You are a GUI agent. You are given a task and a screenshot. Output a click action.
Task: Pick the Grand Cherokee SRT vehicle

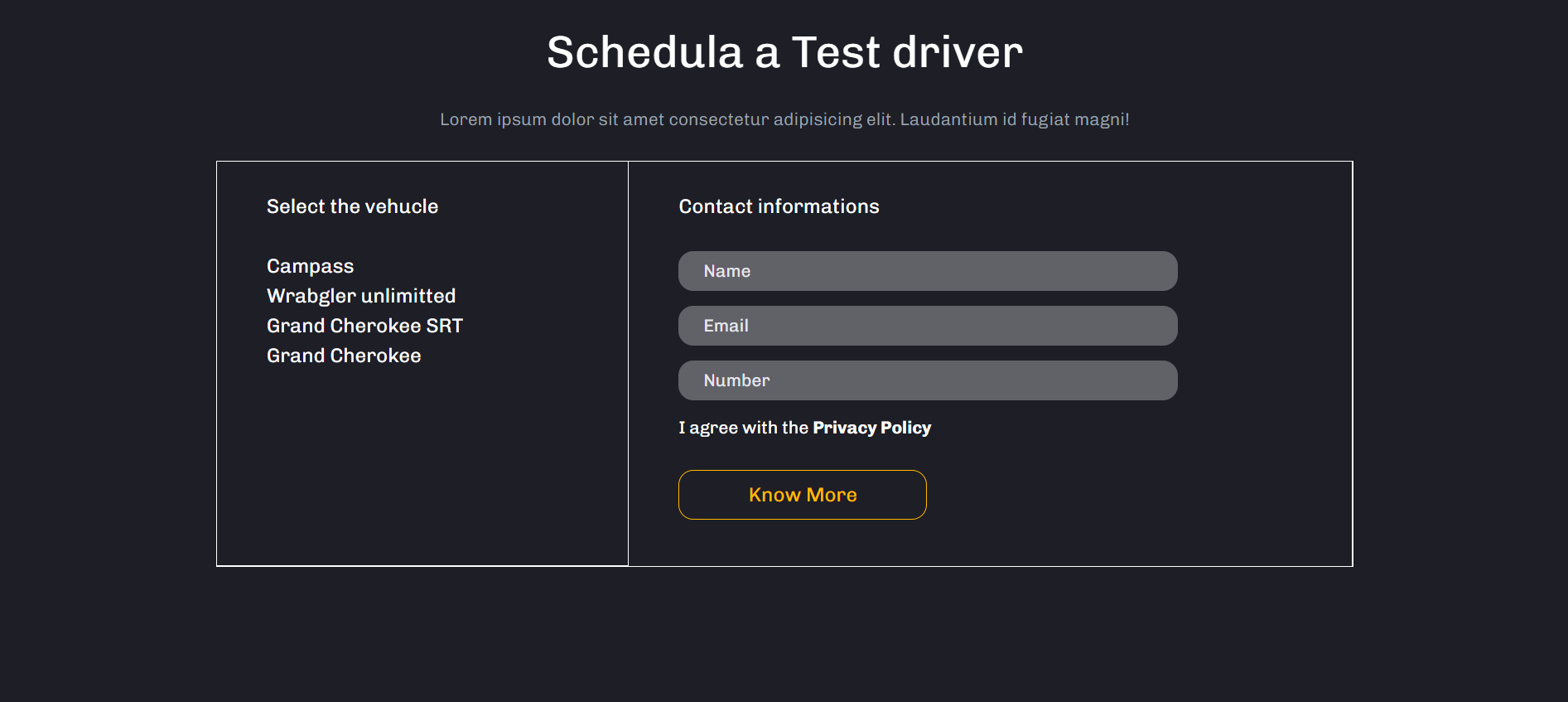(x=364, y=326)
